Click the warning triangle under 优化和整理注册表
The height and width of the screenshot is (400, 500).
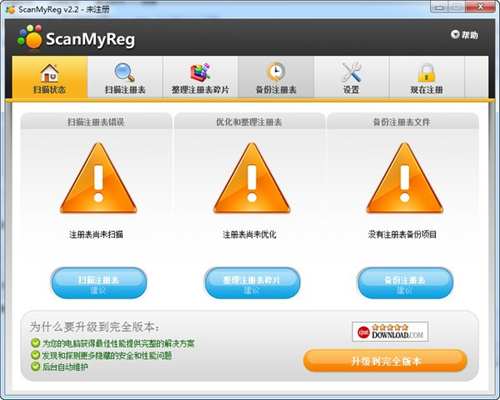pyautogui.click(x=252, y=178)
